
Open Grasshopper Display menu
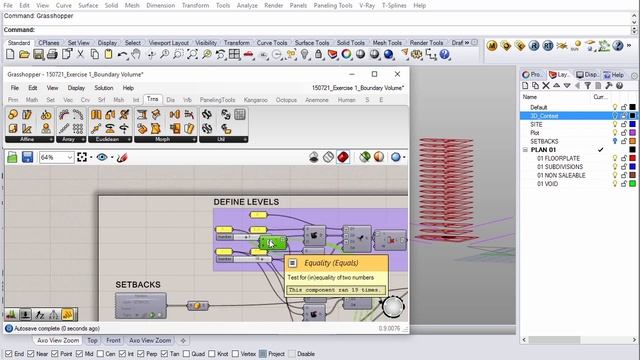pos(76,88)
